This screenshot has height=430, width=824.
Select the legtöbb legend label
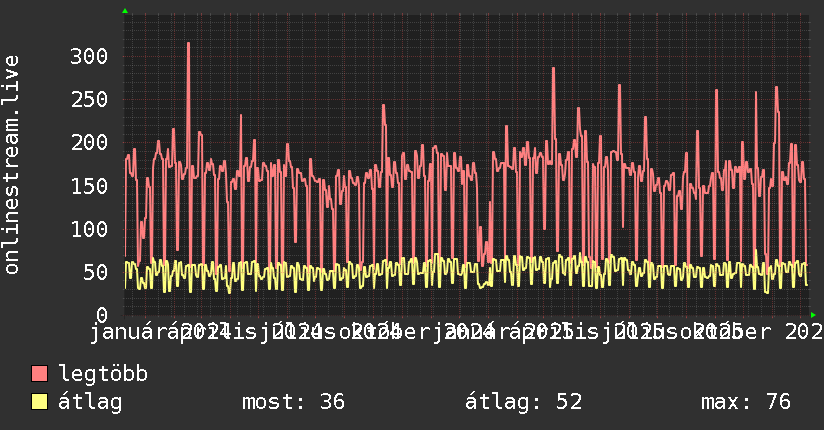[x=103, y=373]
